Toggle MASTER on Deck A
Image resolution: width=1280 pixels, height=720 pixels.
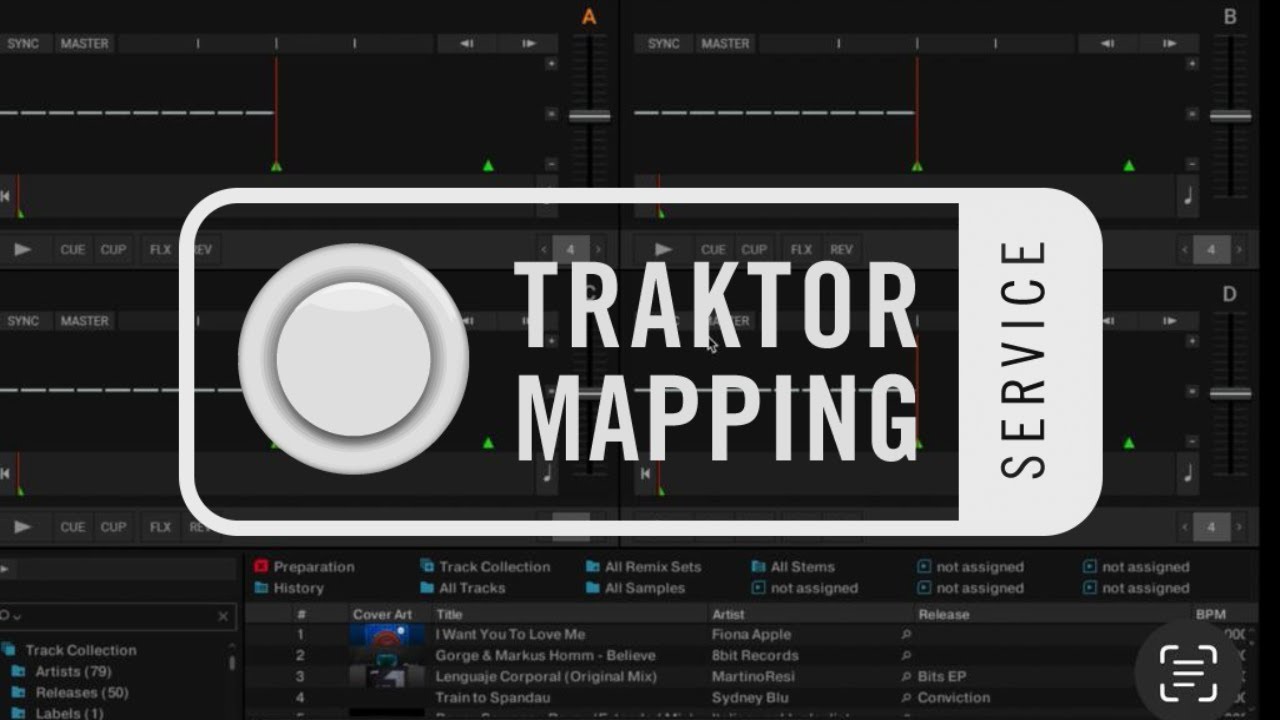click(x=84, y=44)
